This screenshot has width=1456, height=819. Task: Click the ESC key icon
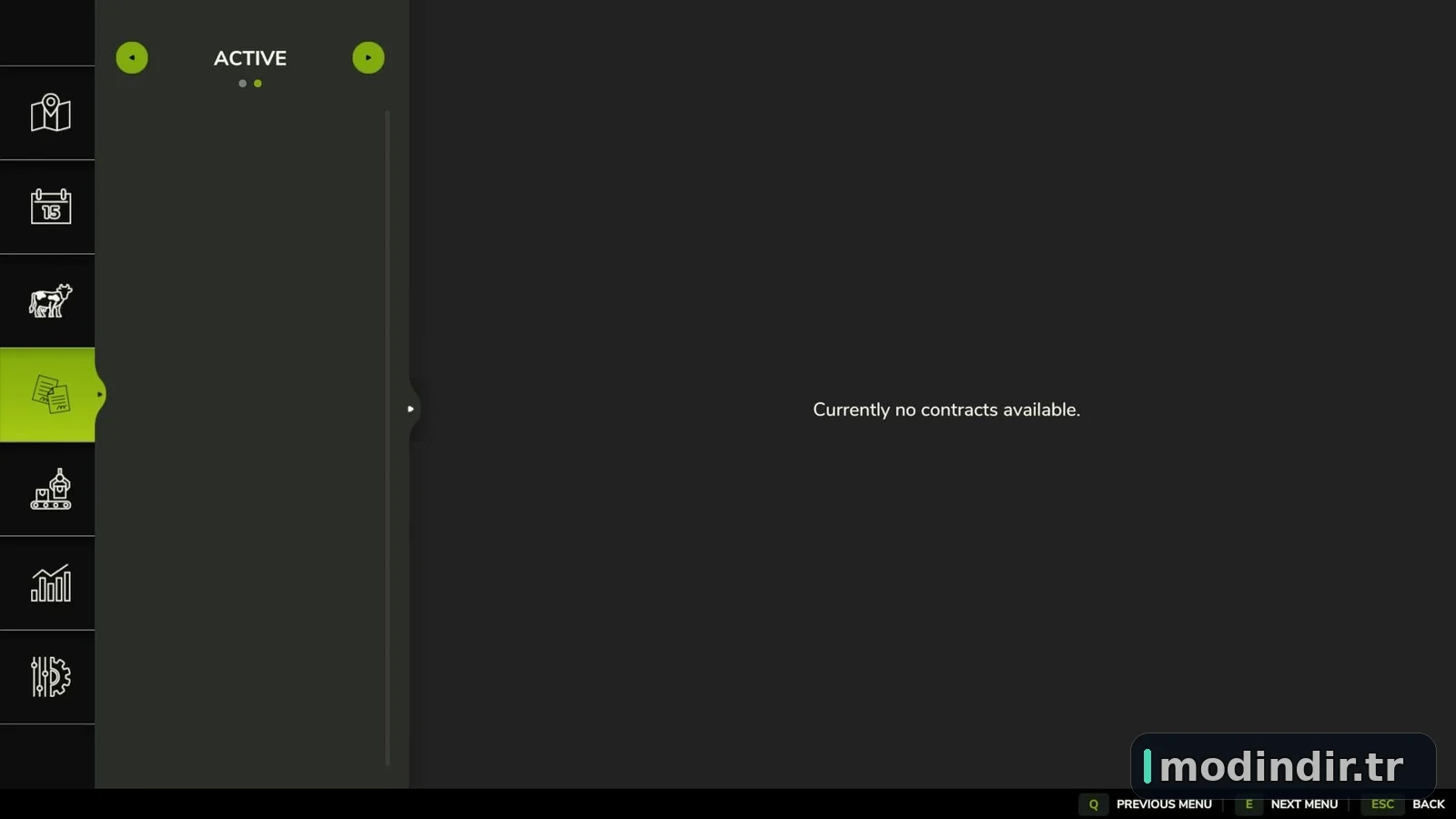[x=1382, y=804]
